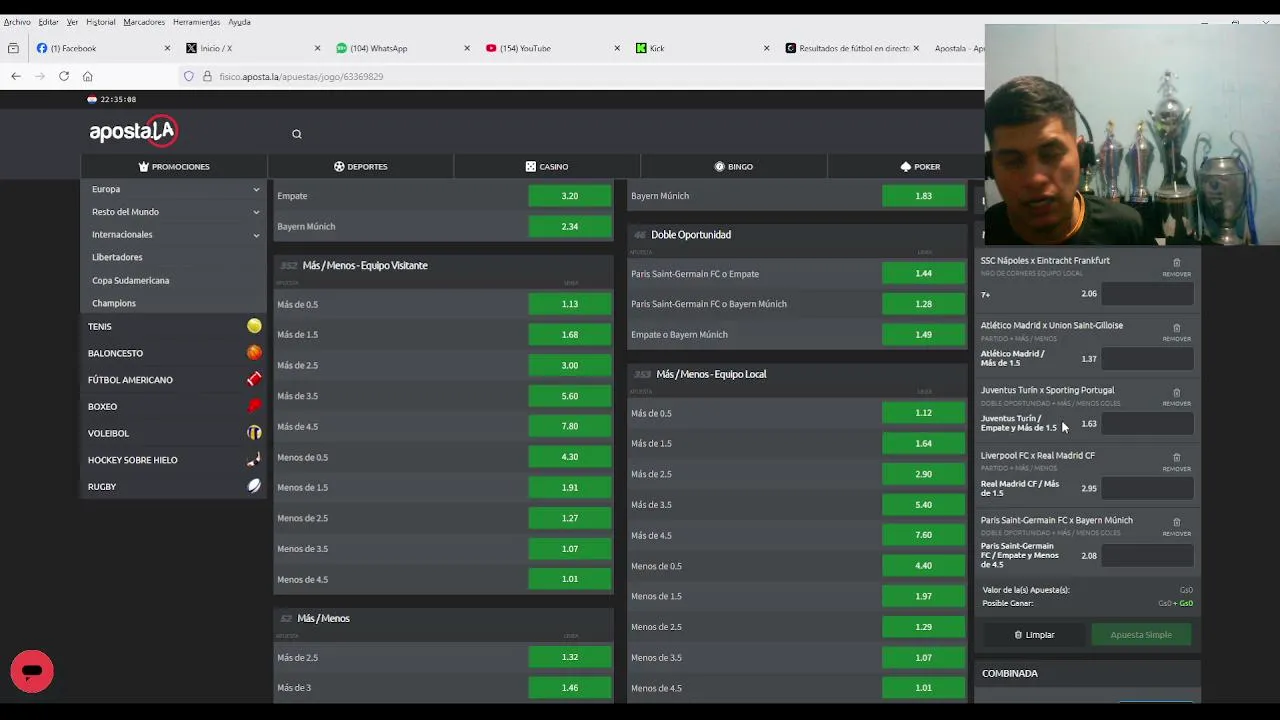The height and width of the screenshot is (720, 1280).
Task: Click the apostaLA logo
Action: click(133, 131)
